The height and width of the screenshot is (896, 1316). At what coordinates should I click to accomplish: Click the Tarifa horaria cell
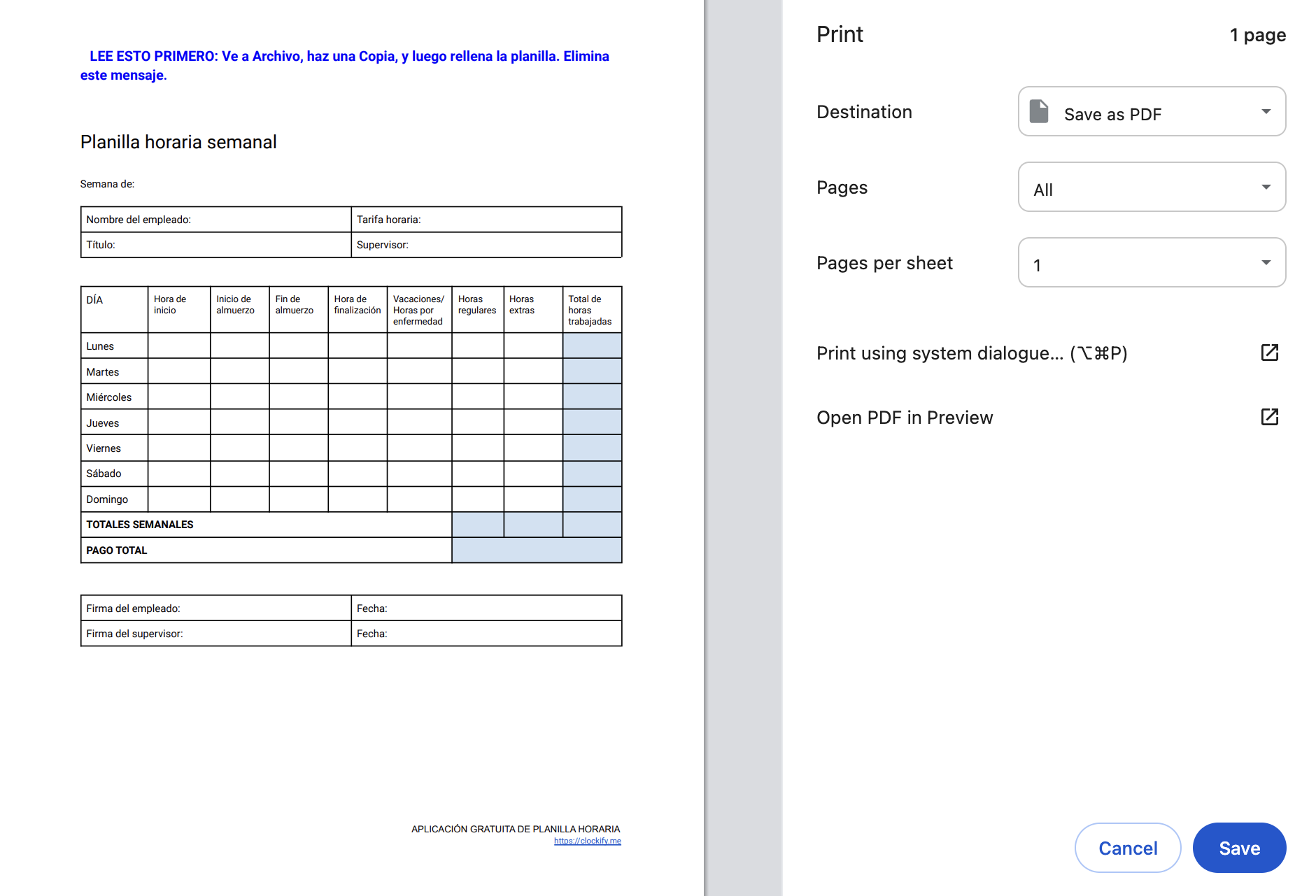[486, 220]
